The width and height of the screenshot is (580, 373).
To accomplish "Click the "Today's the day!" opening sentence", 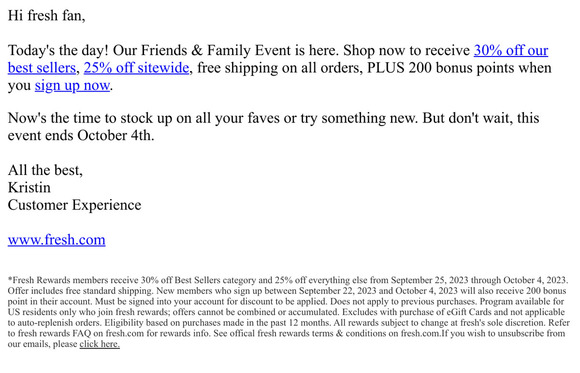I will 58,50.
